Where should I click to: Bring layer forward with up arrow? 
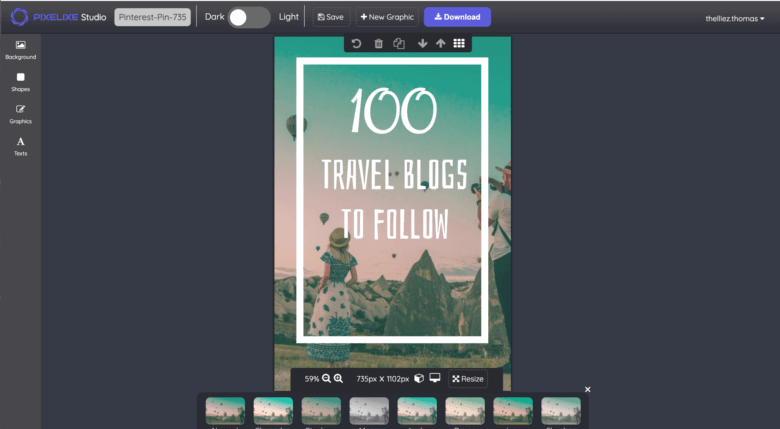click(x=440, y=44)
